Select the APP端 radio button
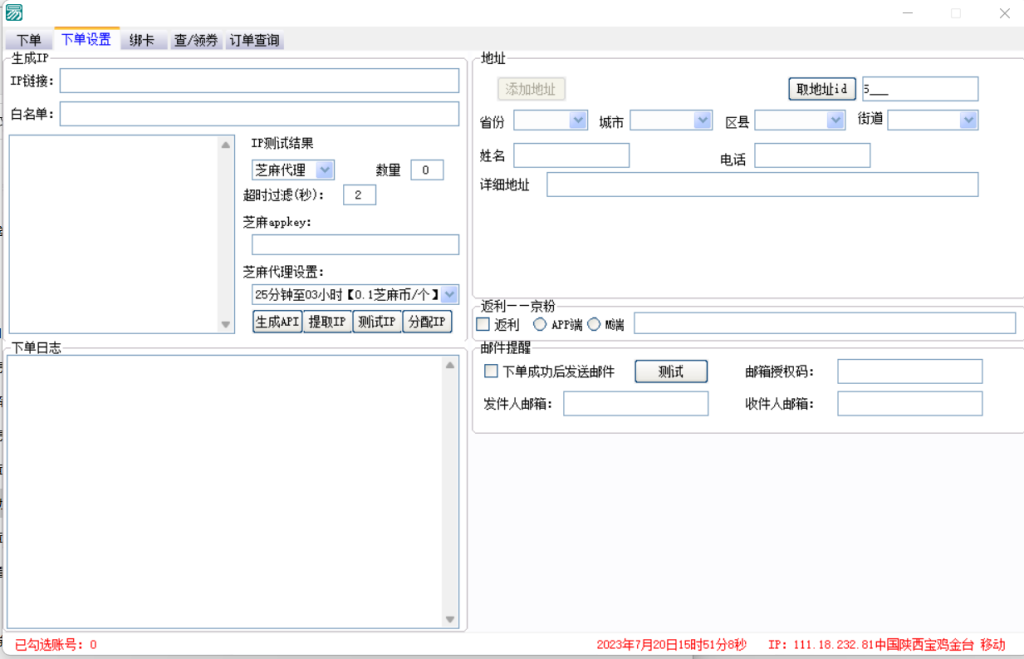 540,324
